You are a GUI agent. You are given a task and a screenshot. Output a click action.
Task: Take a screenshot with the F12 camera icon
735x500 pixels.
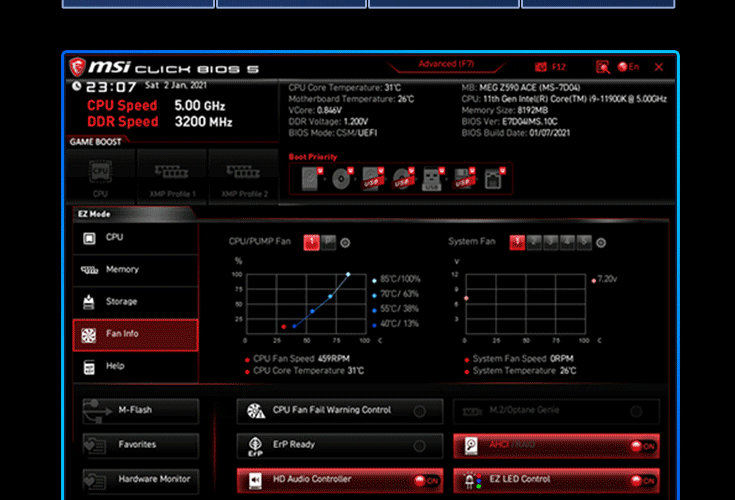(x=541, y=67)
